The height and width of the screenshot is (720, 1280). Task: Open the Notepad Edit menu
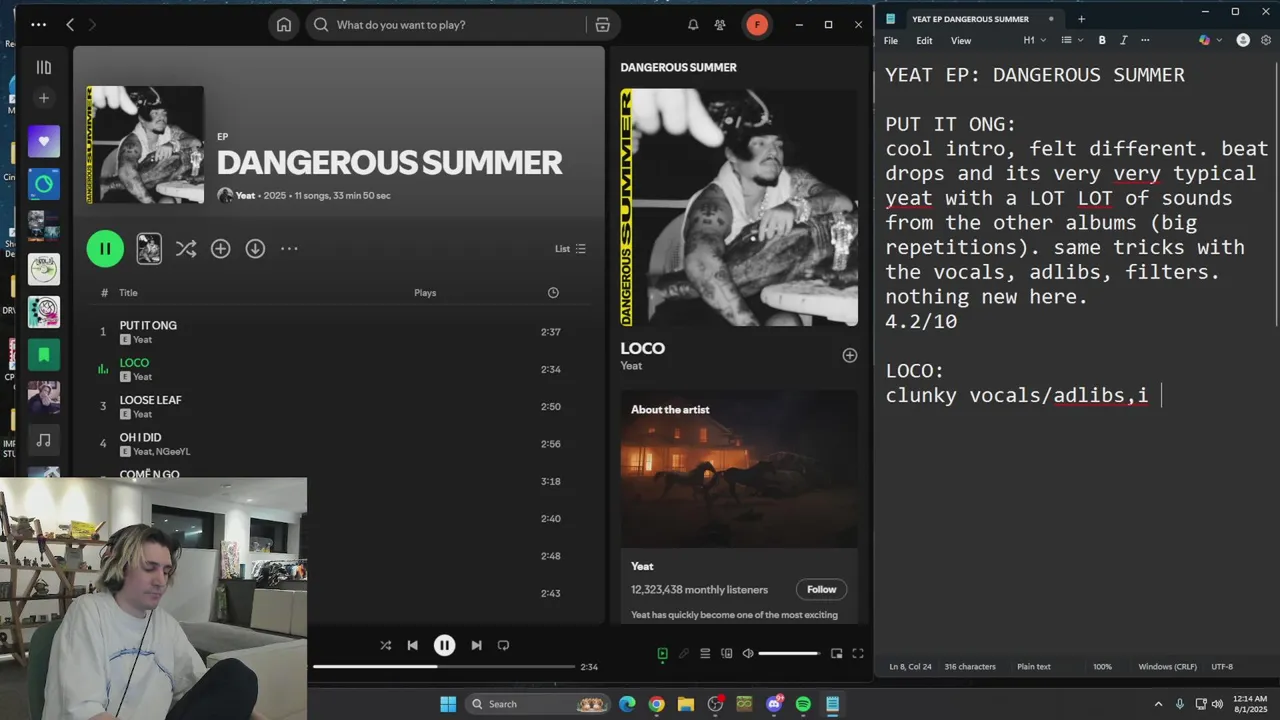[924, 41]
